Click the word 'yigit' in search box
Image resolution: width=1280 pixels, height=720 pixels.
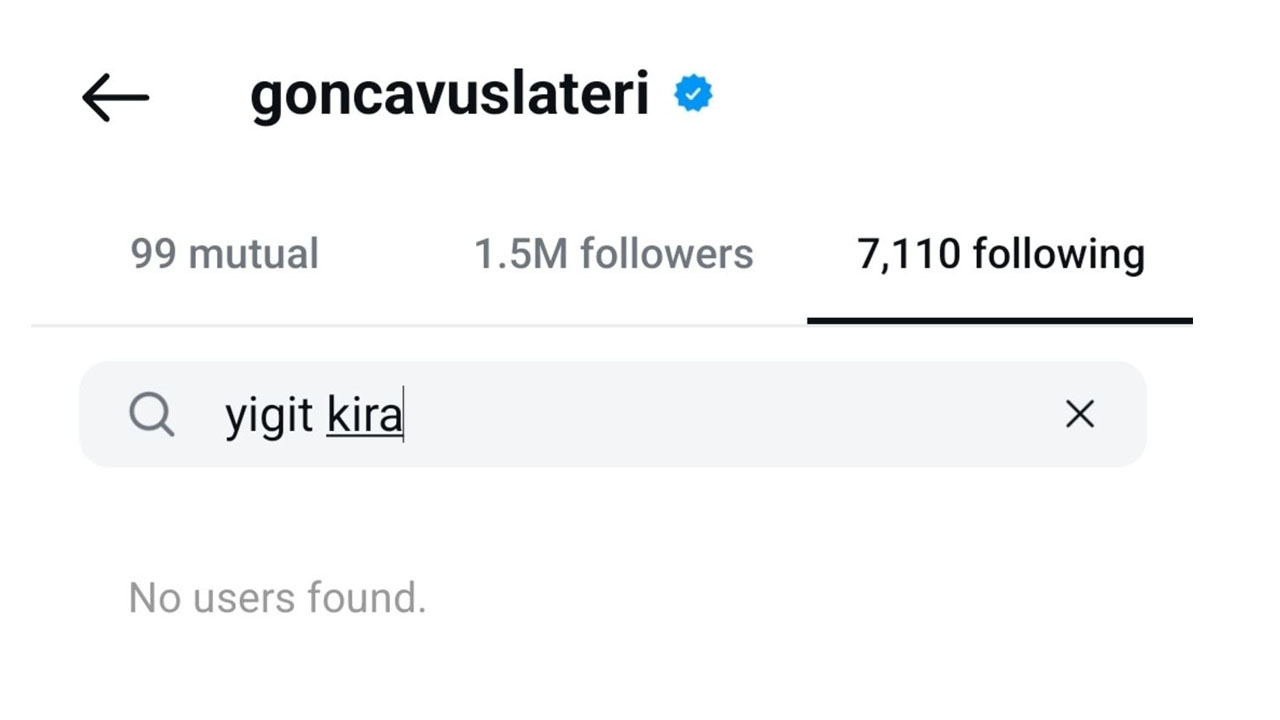pos(269,416)
